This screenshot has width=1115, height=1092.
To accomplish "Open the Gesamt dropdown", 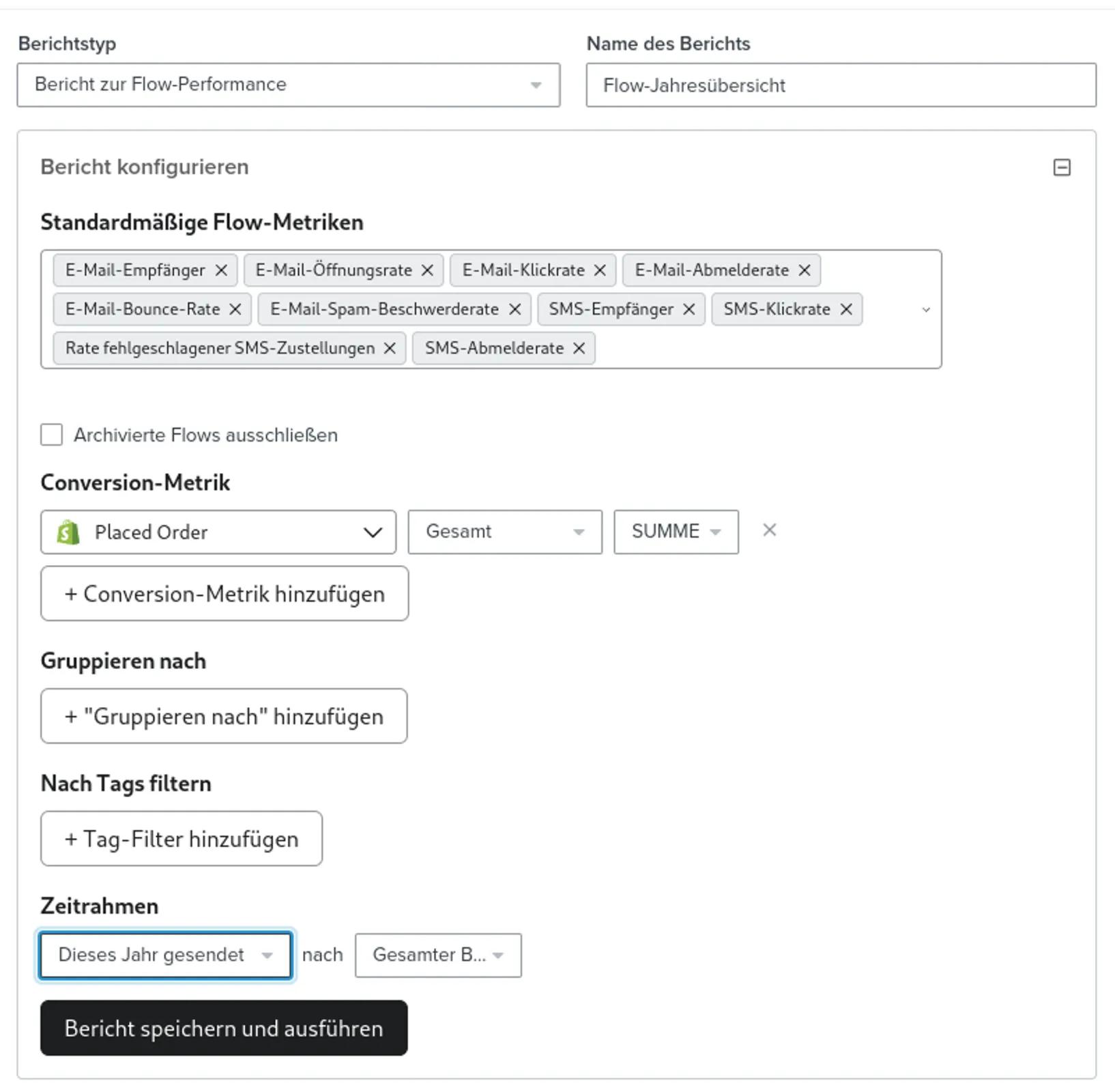I will [x=505, y=532].
